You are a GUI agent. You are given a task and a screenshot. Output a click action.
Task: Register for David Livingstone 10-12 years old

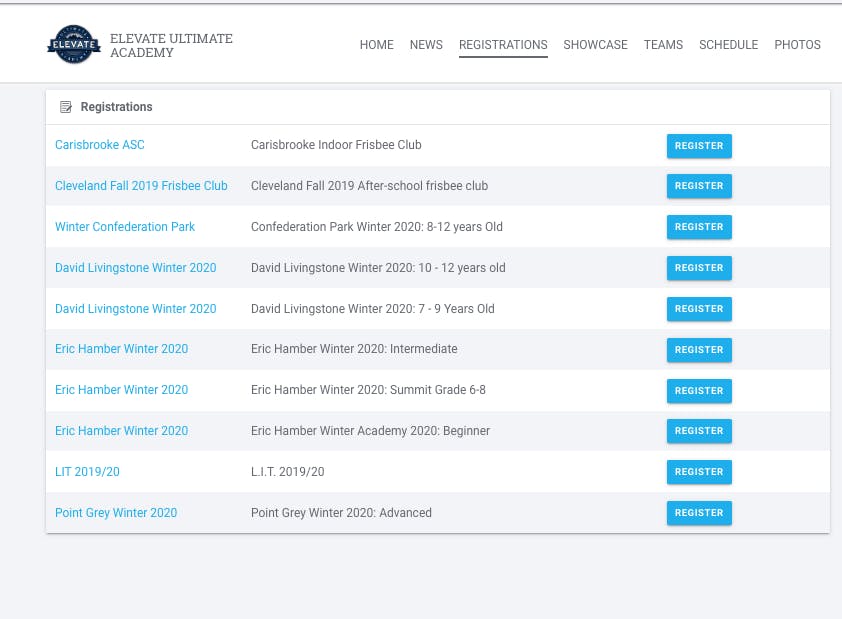[699, 268]
